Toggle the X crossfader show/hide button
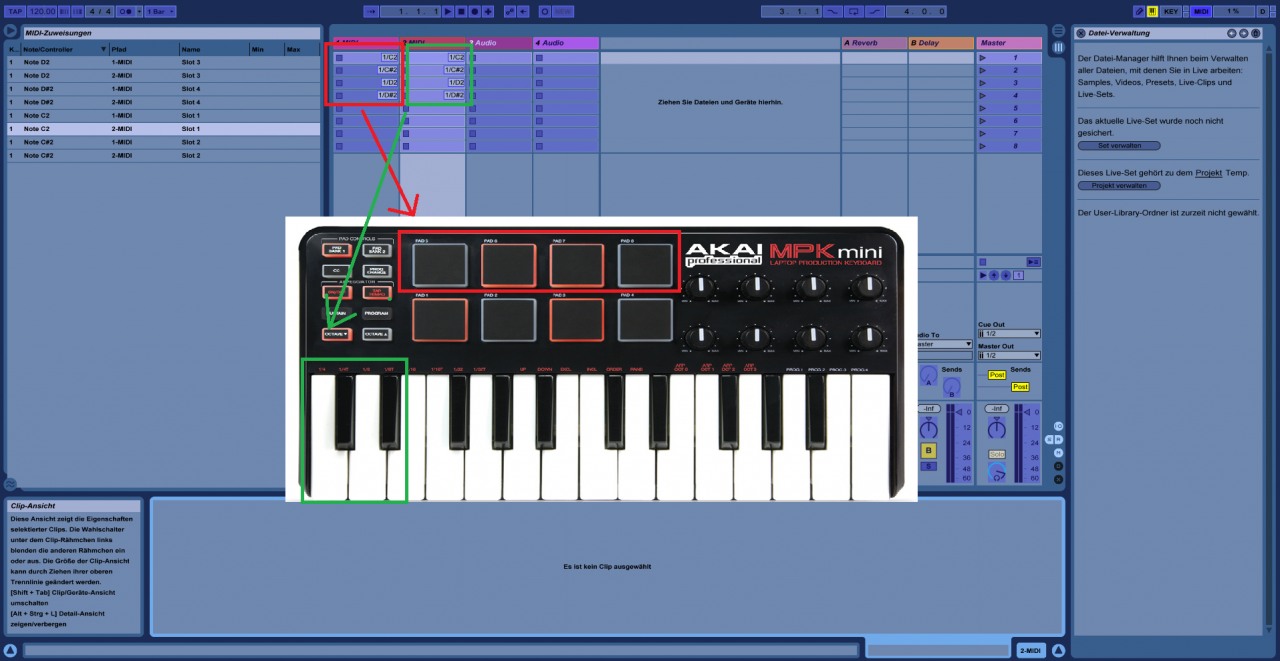1280x661 pixels. pyautogui.click(x=1058, y=479)
